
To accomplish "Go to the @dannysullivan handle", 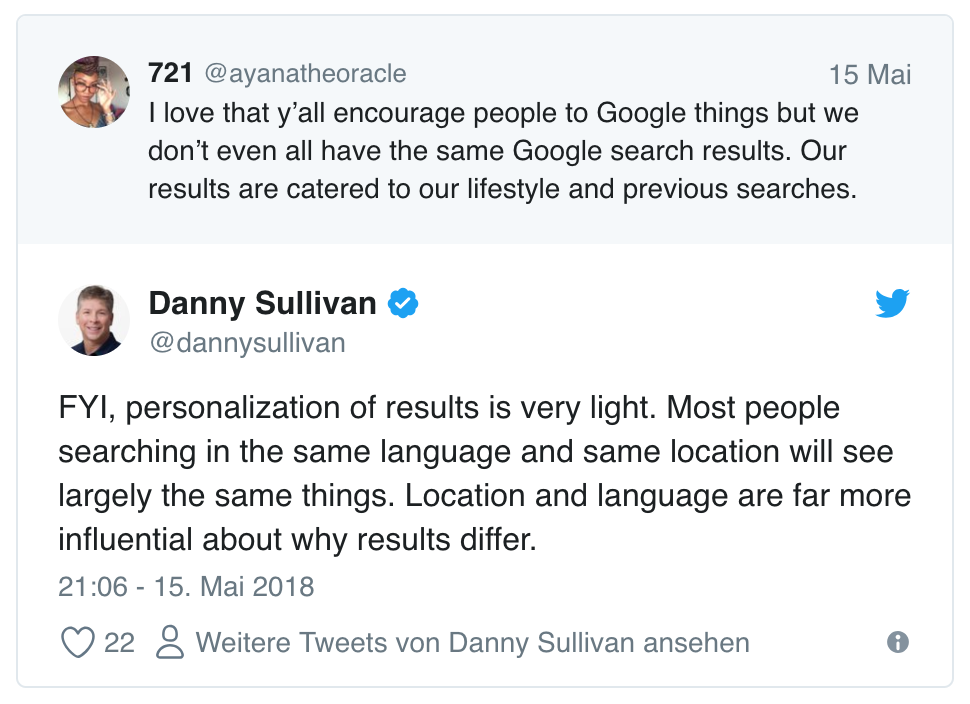I will [246, 343].
